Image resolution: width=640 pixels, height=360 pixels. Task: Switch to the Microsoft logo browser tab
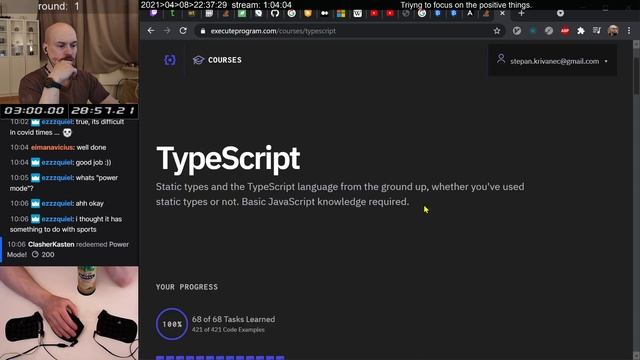click(341, 13)
